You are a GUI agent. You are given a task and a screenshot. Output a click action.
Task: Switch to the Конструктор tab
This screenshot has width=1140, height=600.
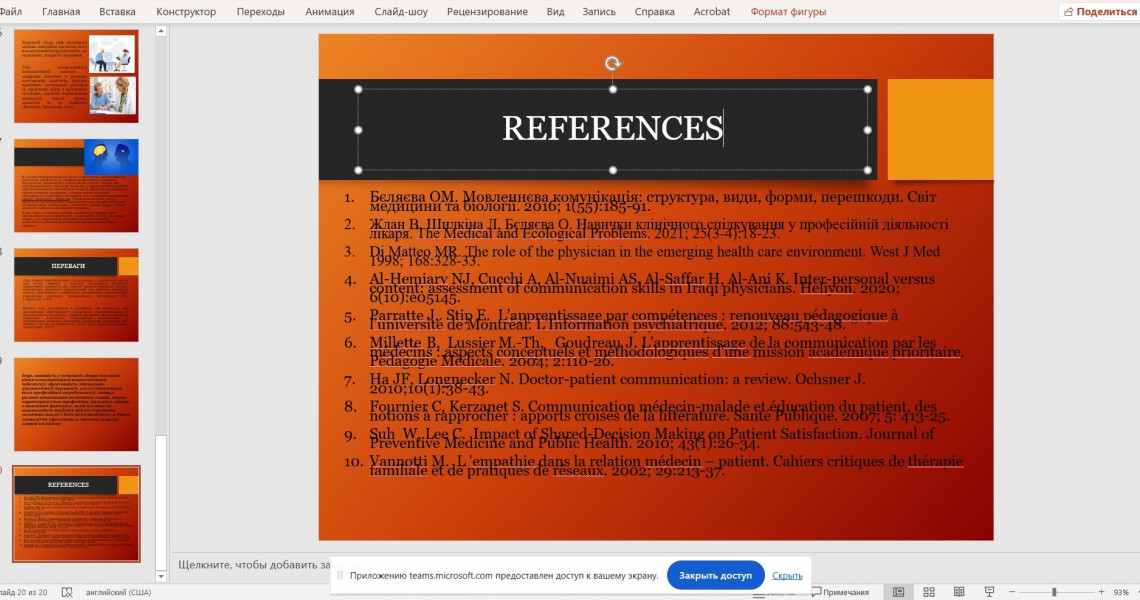click(x=186, y=12)
